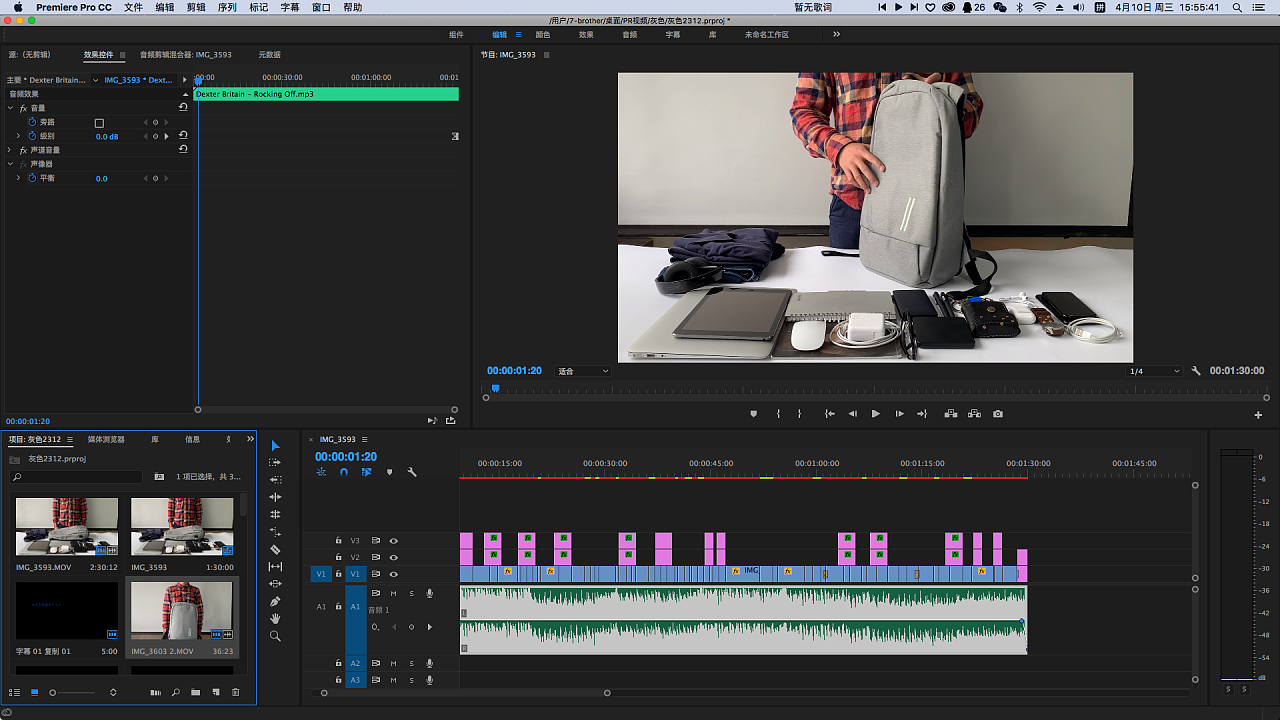This screenshot has width=1280, height=720.
Task: Hide track V3 with eye icon
Action: click(x=393, y=541)
